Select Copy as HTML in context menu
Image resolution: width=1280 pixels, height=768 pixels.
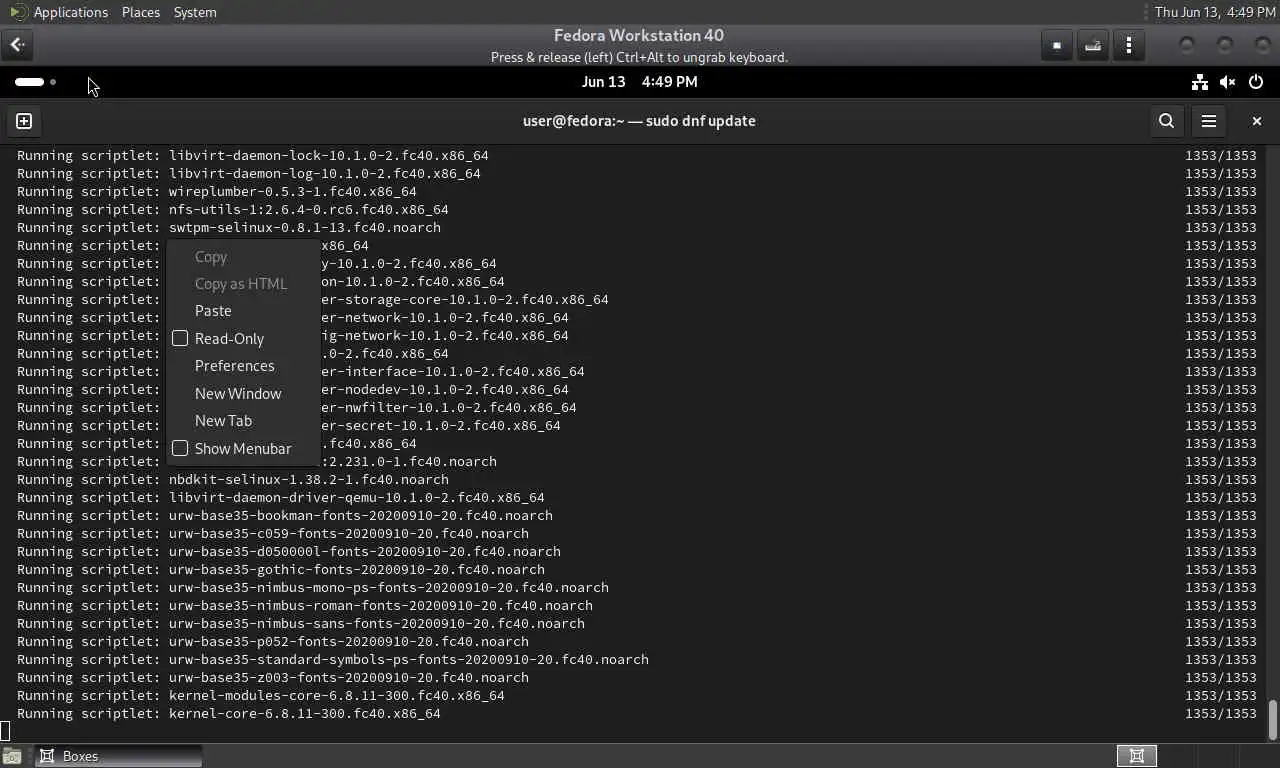241,284
